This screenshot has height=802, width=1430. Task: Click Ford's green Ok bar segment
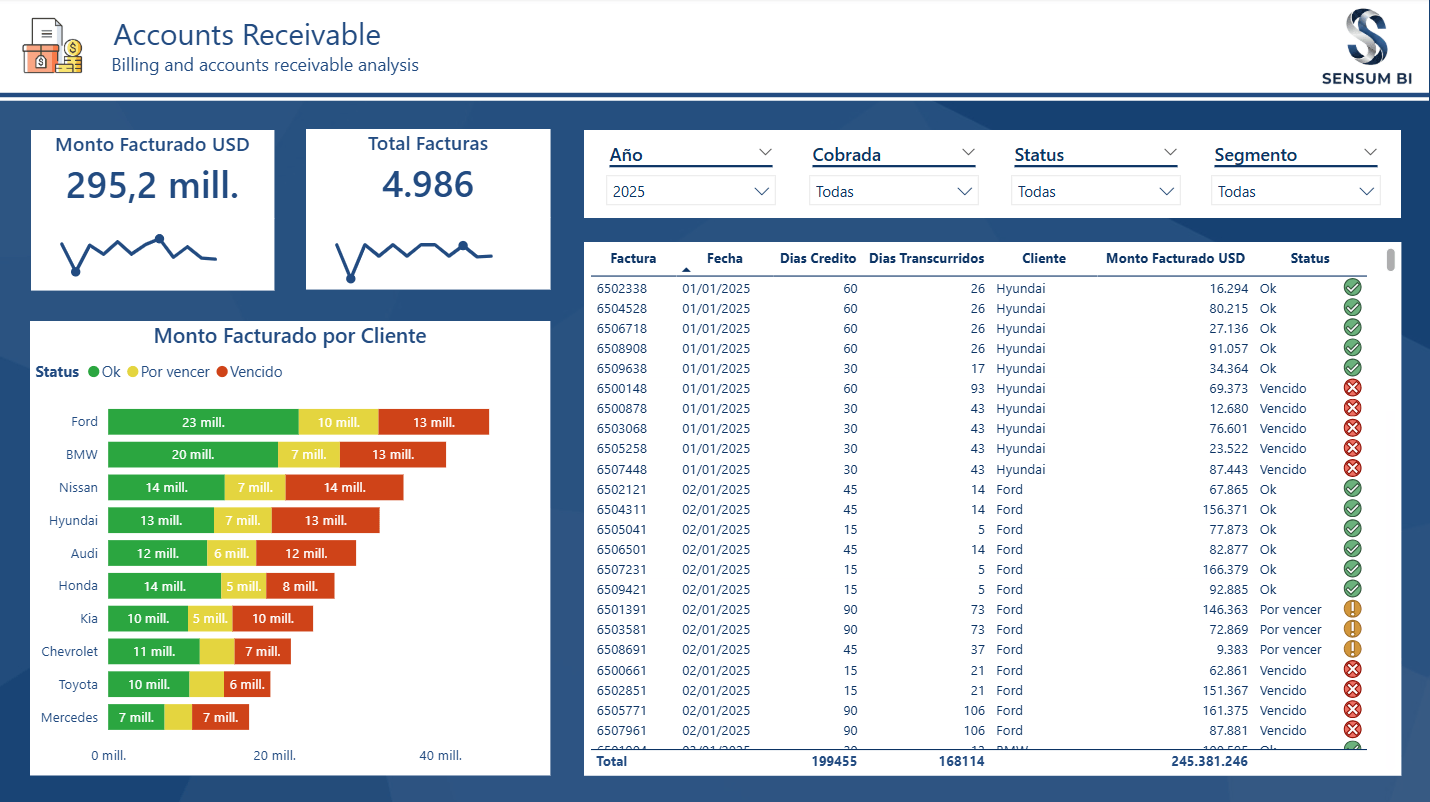(203, 422)
